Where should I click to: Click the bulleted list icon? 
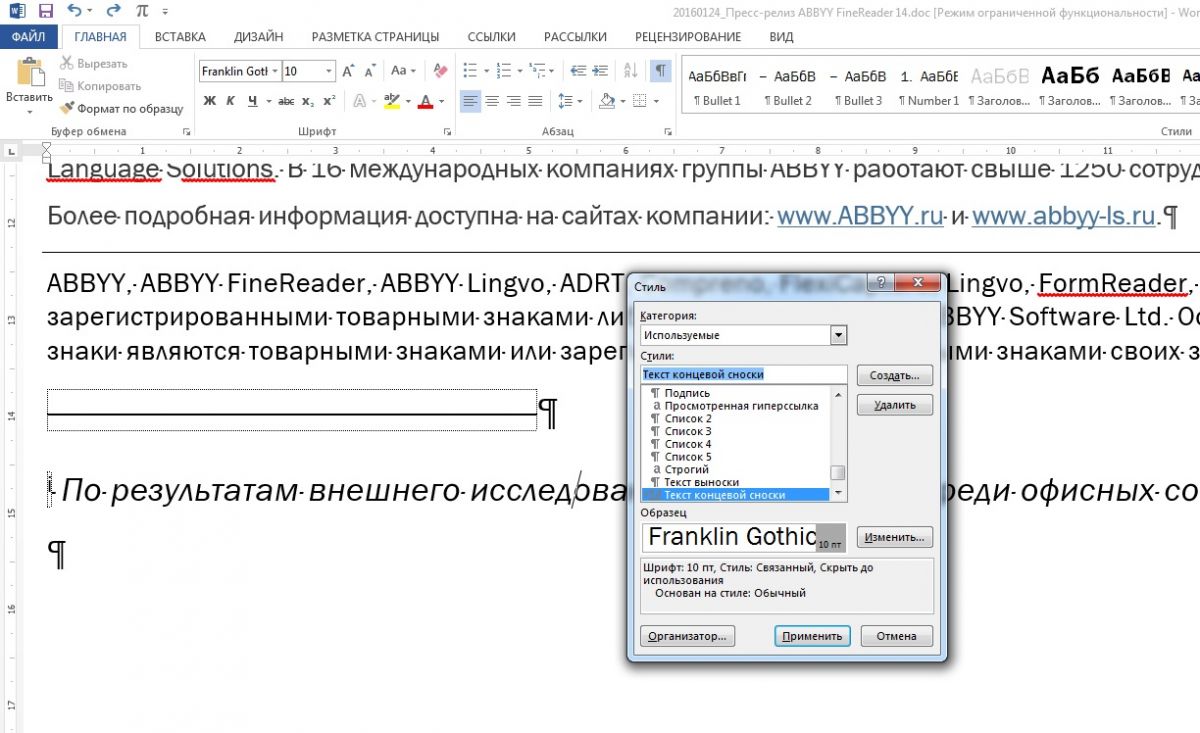click(468, 71)
